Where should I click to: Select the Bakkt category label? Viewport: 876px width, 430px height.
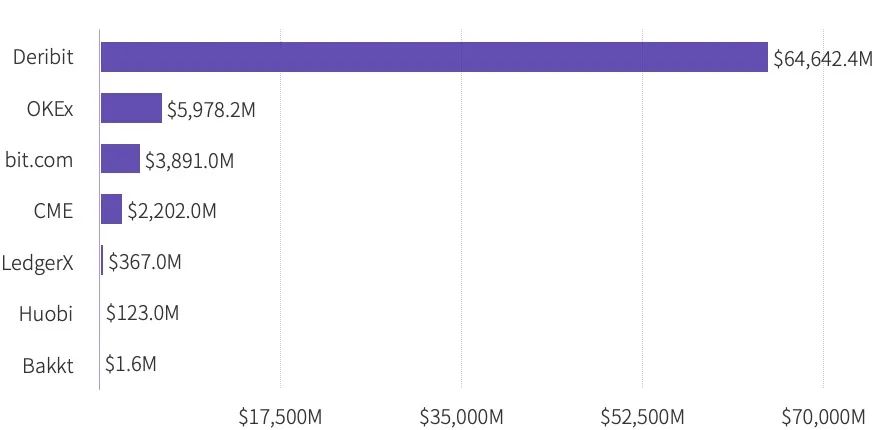coord(48,366)
